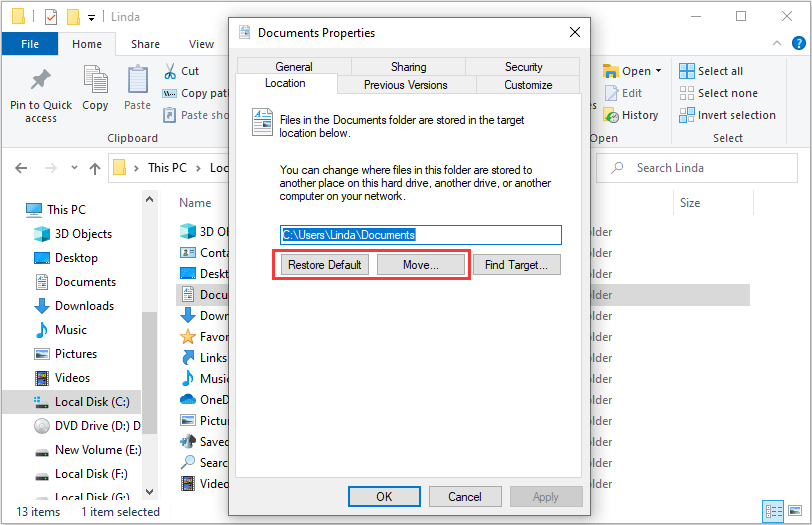The image size is (812, 525).
Task: Click the Copy icon in Clipboard group
Action: coord(96,79)
